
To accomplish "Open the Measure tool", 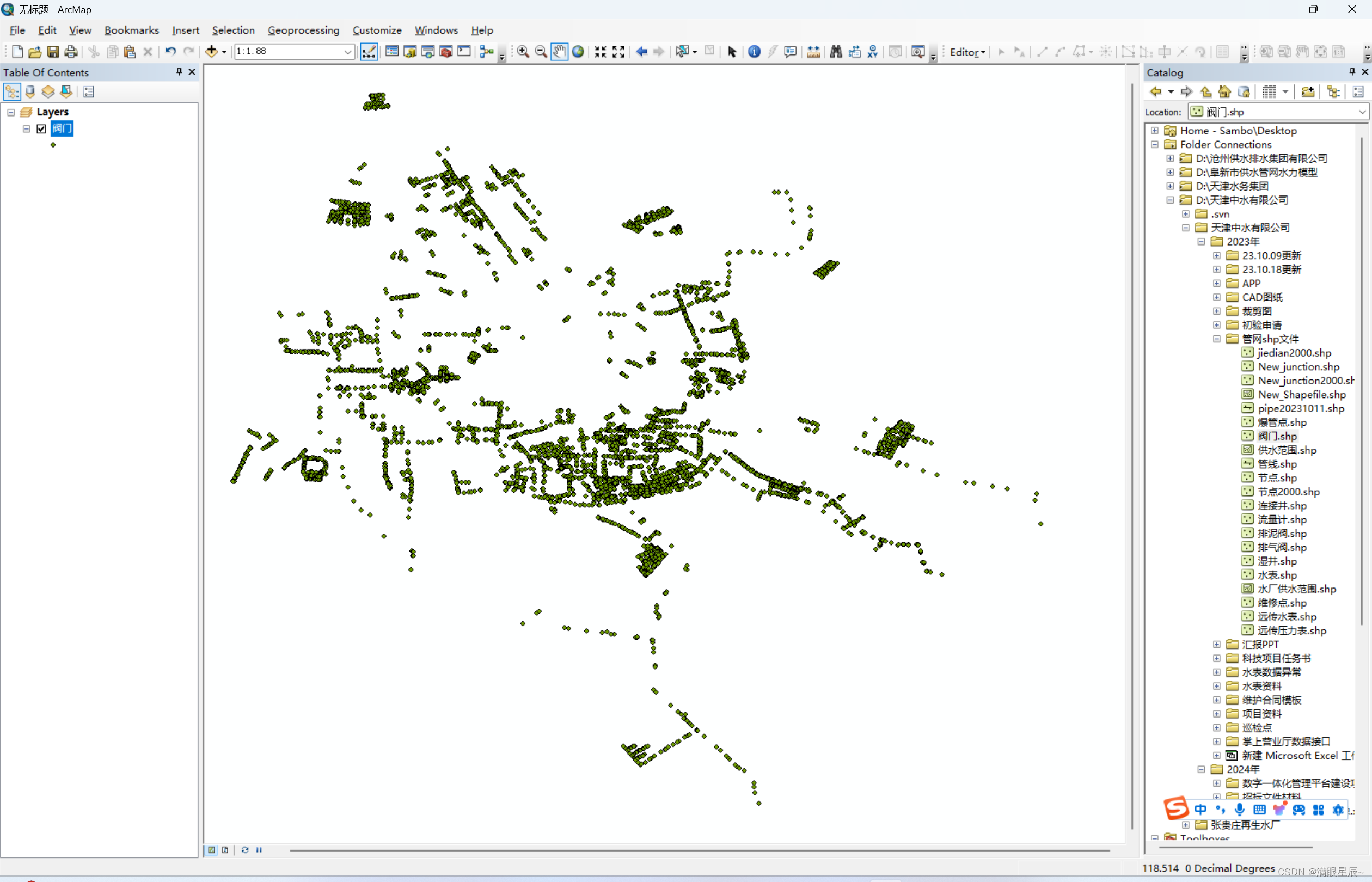I will pyautogui.click(x=813, y=52).
